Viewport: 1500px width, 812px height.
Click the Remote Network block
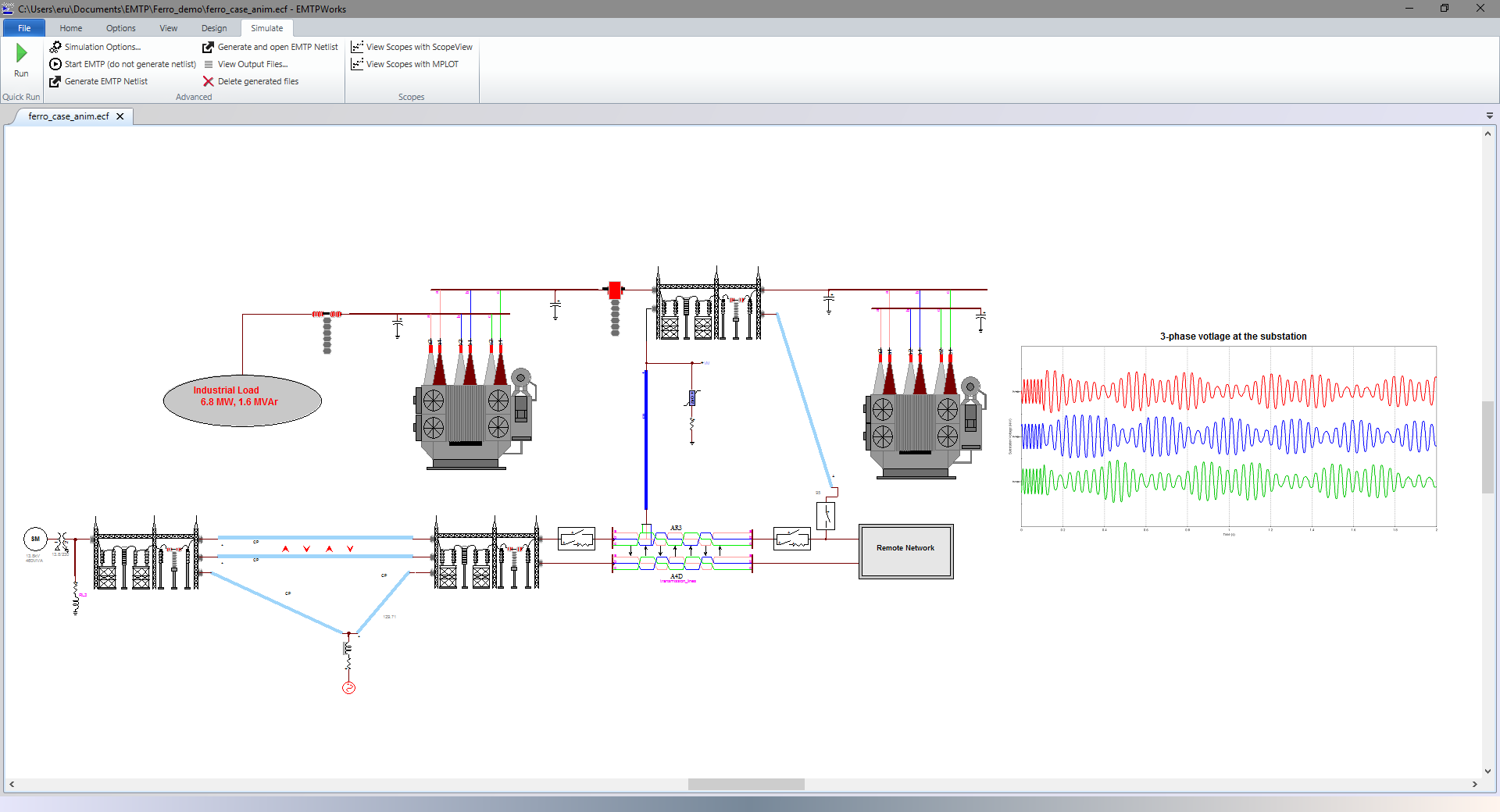click(x=905, y=551)
